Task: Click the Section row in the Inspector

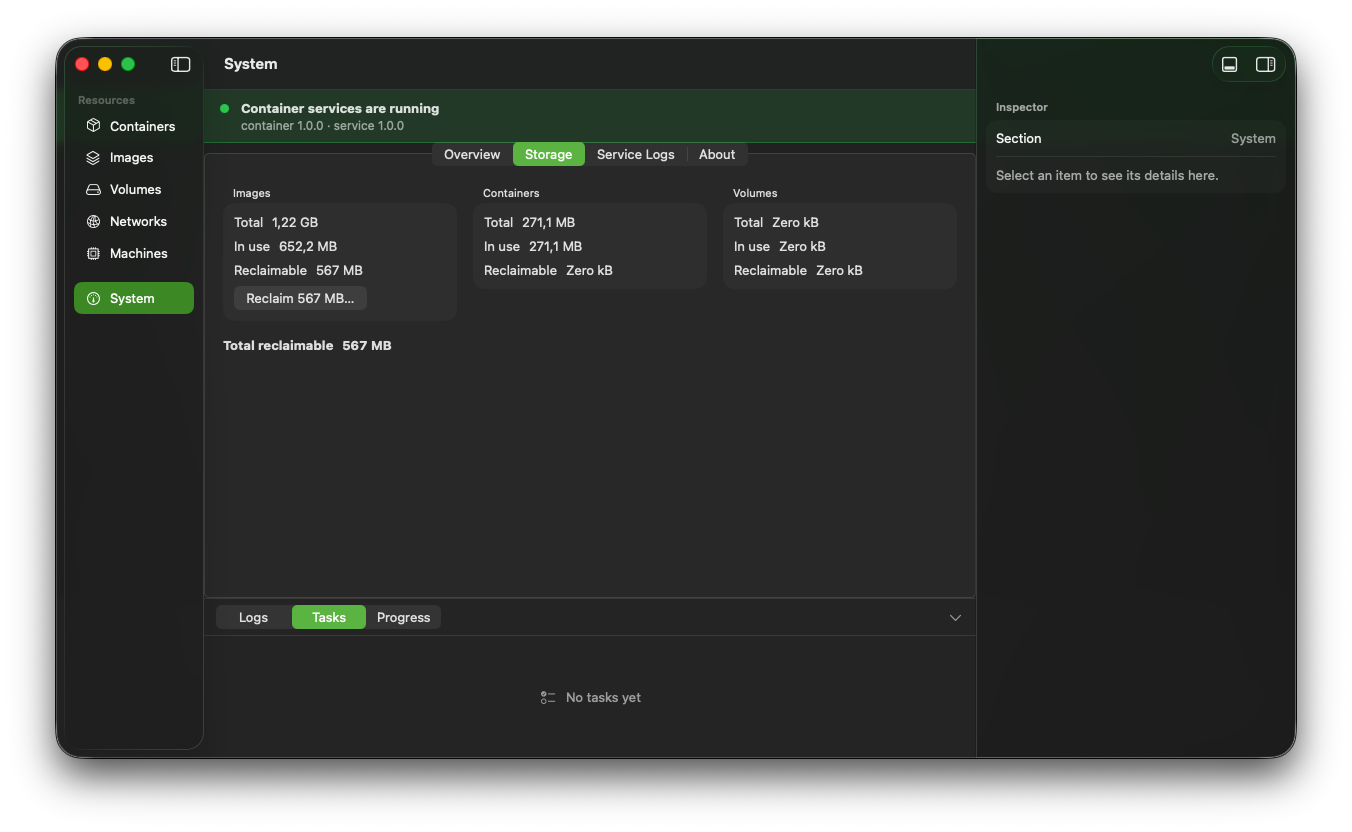Action: click(x=1136, y=139)
